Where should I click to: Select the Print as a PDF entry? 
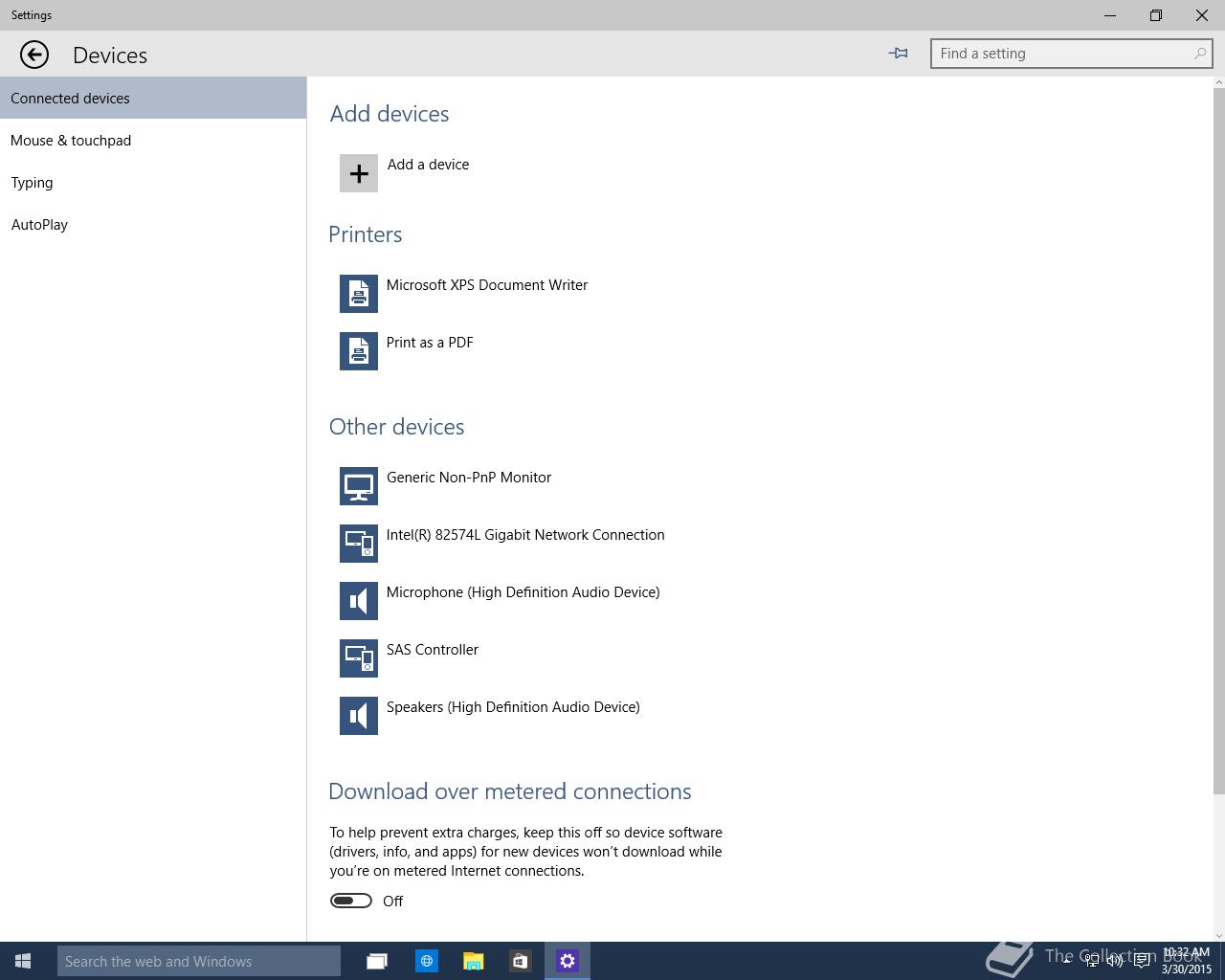[x=430, y=343]
